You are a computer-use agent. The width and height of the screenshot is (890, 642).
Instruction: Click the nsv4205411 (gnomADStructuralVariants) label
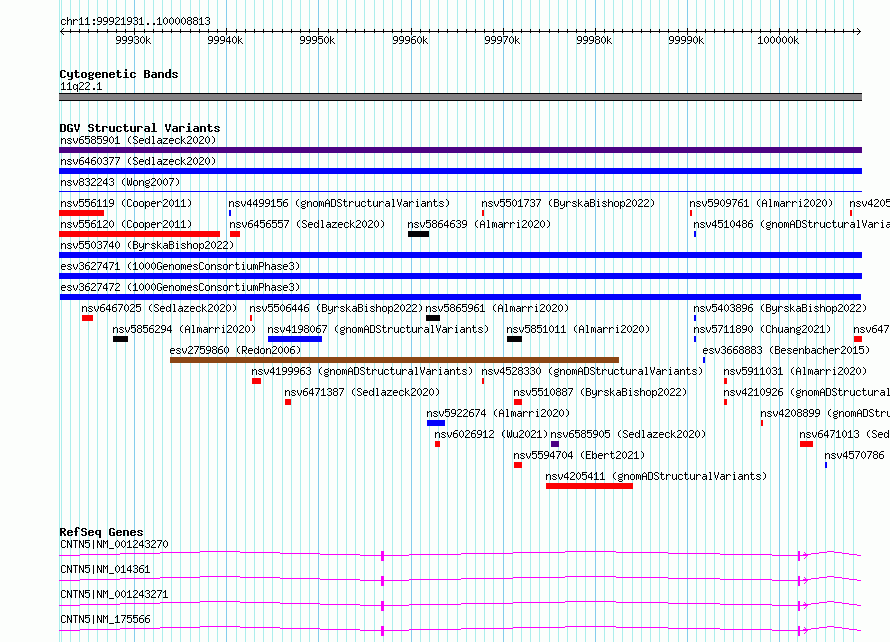(x=656, y=476)
